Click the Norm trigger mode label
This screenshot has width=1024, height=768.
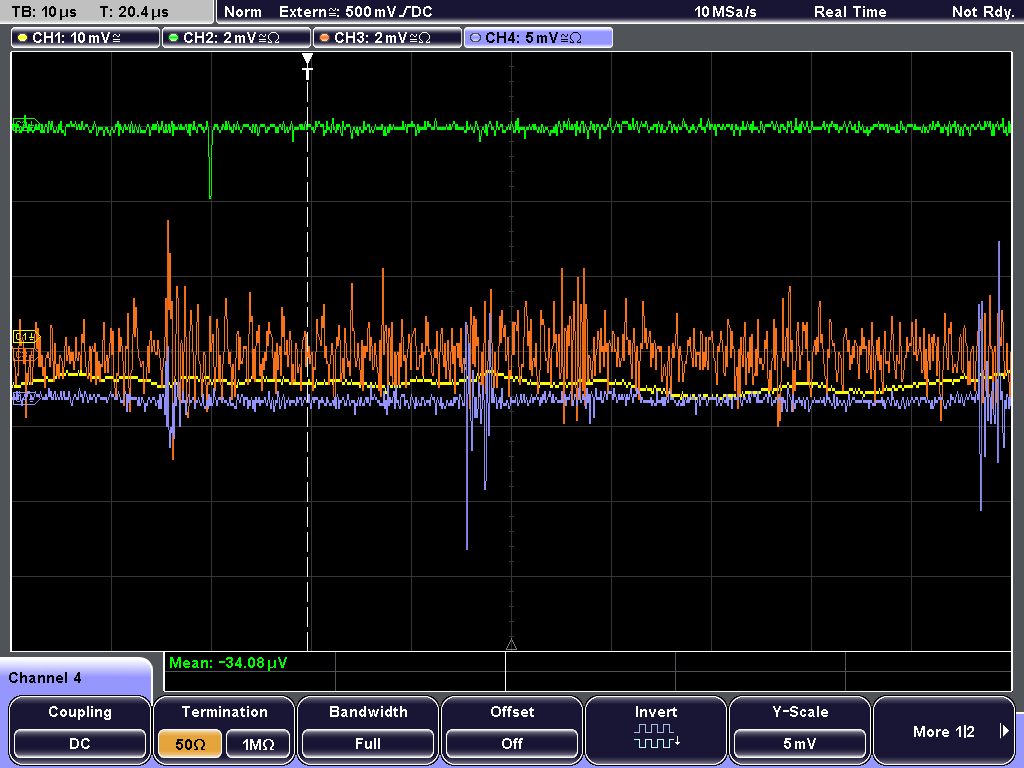(242, 12)
